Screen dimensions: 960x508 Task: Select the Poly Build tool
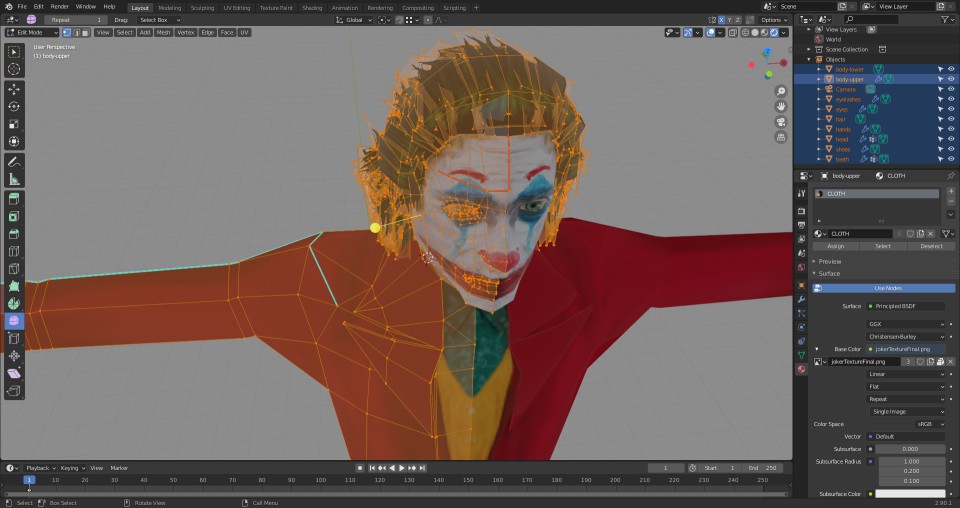pos(13,286)
